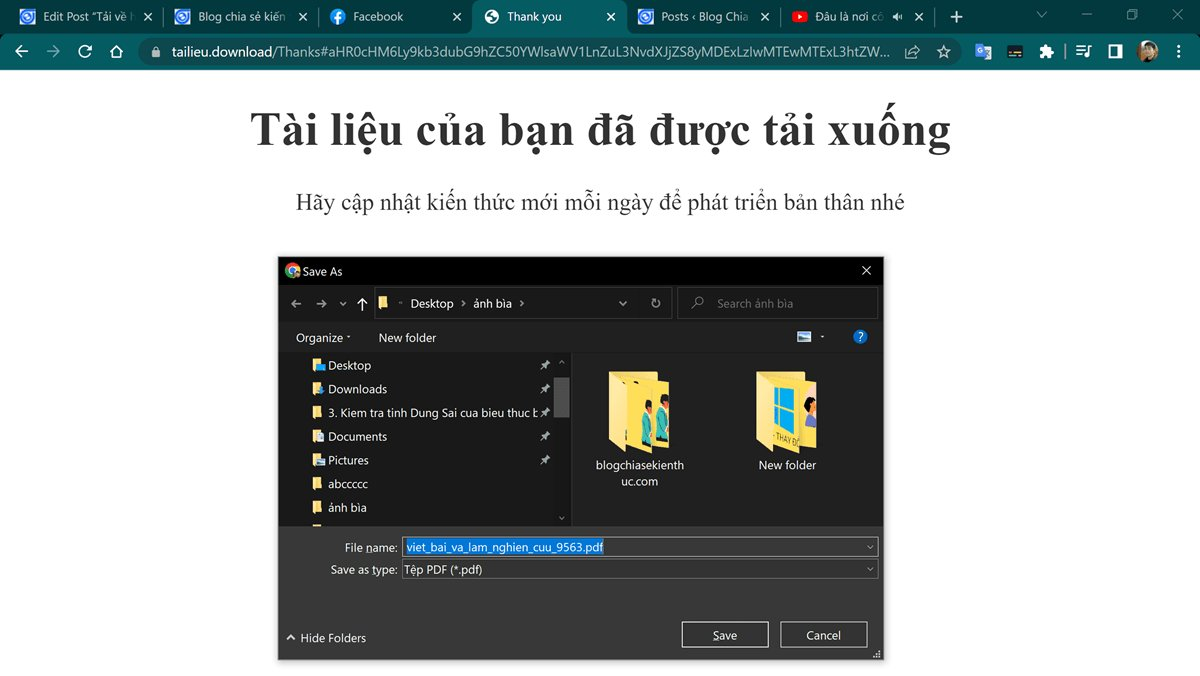Reload the page with the refresh icon
The width and height of the screenshot is (1200, 676).
pyautogui.click(x=85, y=52)
